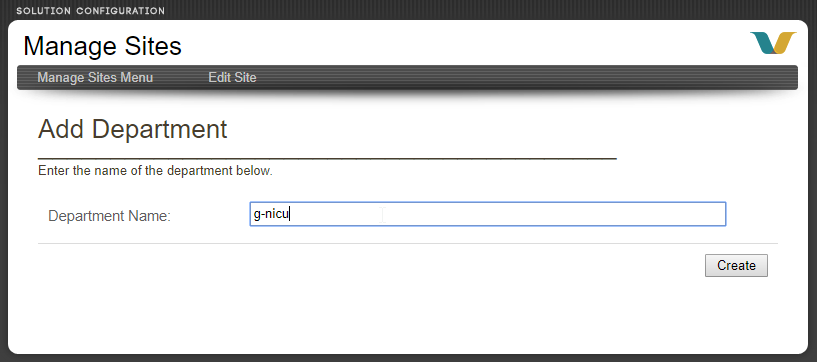This screenshot has width=817, height=362.
Task: Place the cursor inside the 'g-nicu' text
Action: 270,214
